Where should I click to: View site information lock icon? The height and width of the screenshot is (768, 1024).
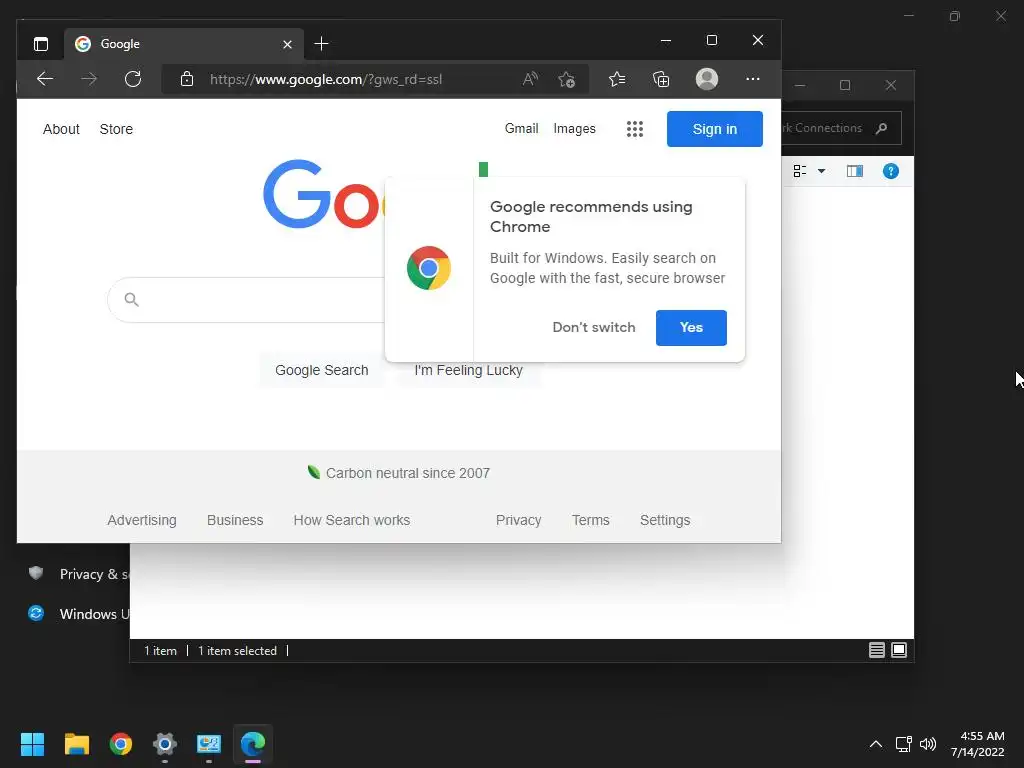[187, 79]
